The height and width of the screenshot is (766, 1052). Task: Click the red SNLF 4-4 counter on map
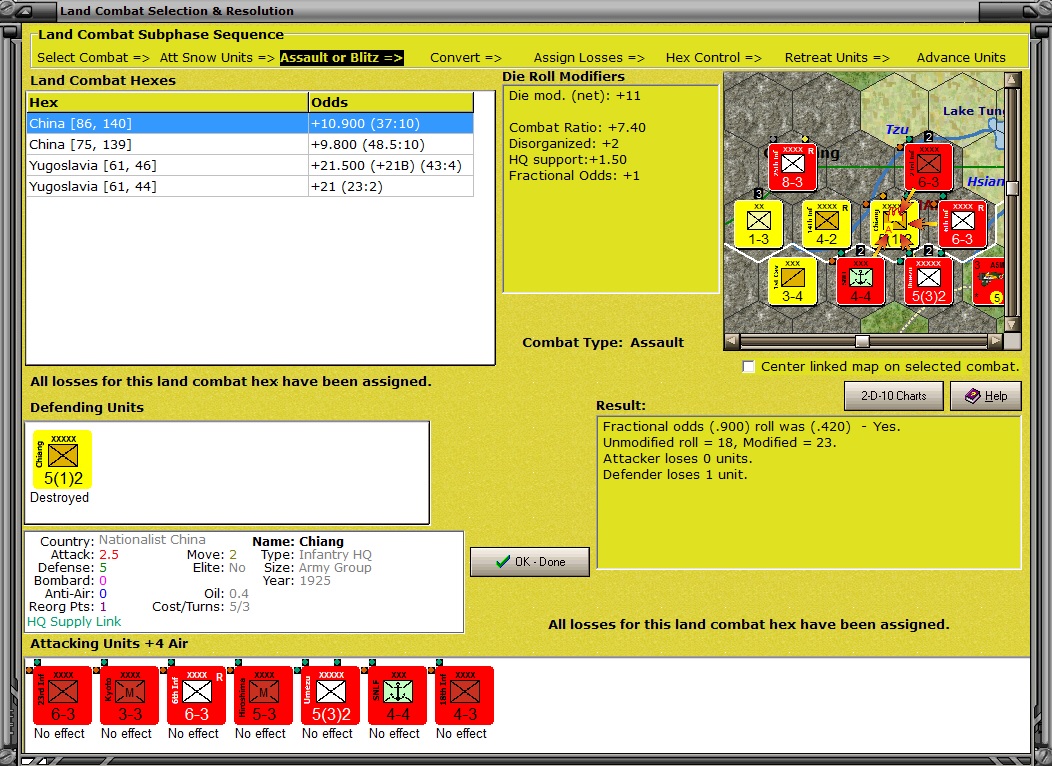tap(861, 281)
